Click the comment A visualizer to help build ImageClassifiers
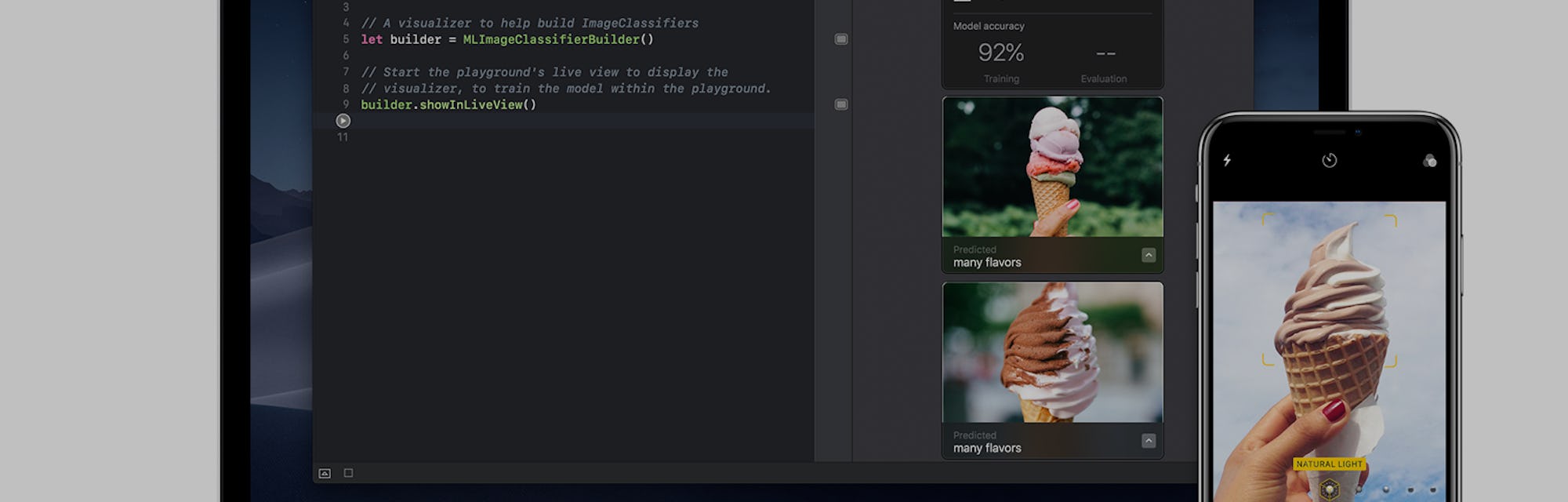 529,23
